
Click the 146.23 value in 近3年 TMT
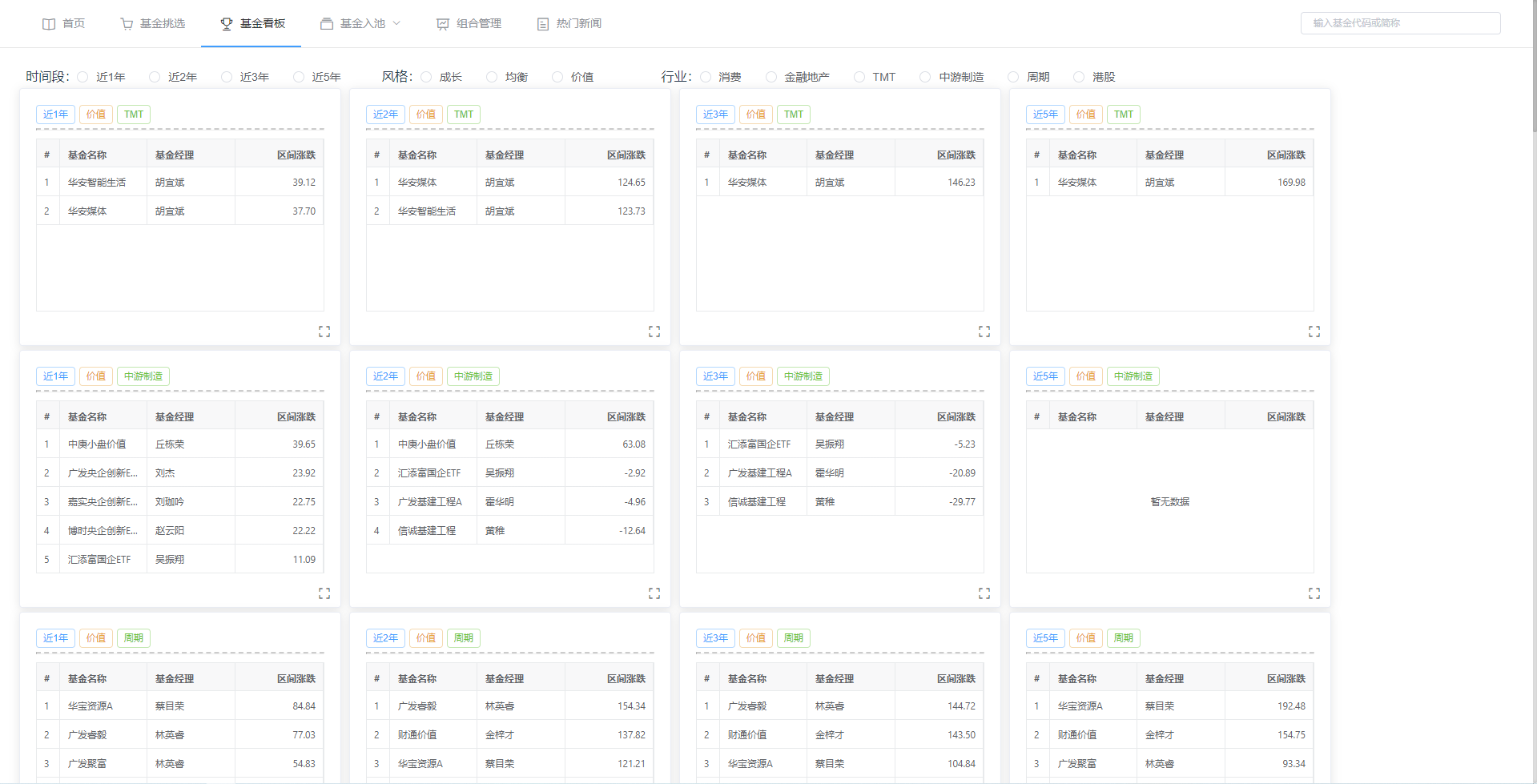(x=961, y=183)
